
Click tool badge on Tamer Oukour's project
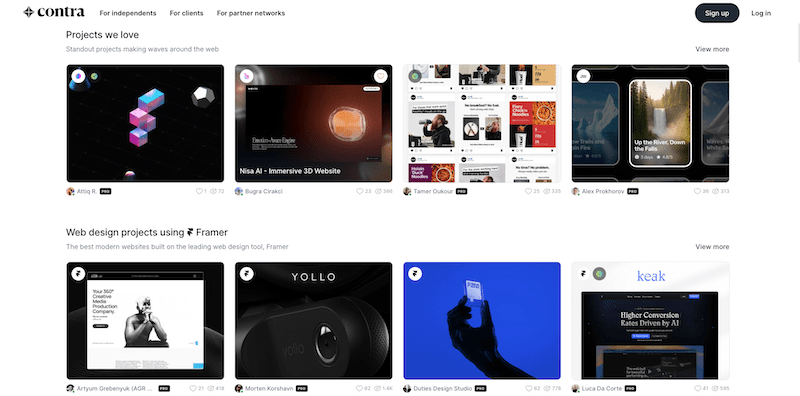pyautogui.click(x=415, y=77)
